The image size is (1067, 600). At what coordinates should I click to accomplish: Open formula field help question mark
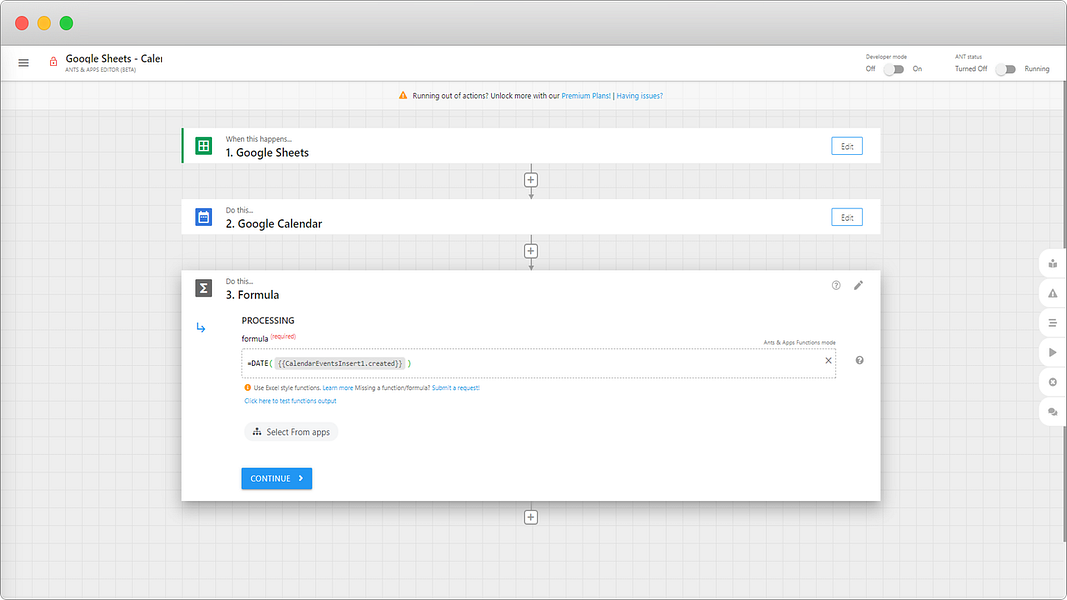pyautogui.click(x=859, y=361)
